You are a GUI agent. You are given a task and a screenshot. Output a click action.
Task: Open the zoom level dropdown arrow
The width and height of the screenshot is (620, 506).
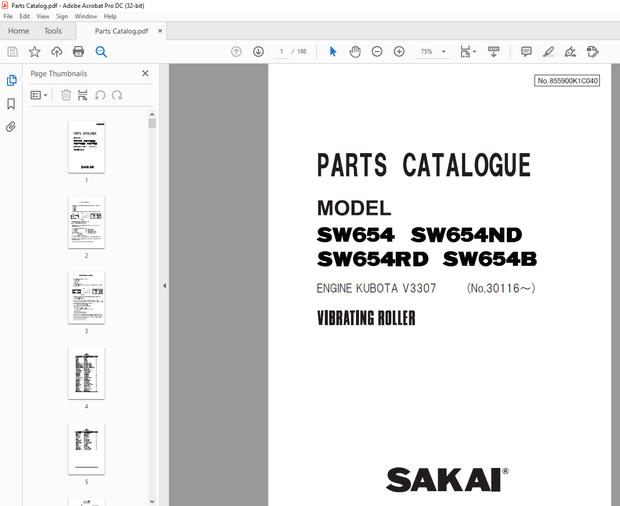pyautogui.click(x=444, y=52)
